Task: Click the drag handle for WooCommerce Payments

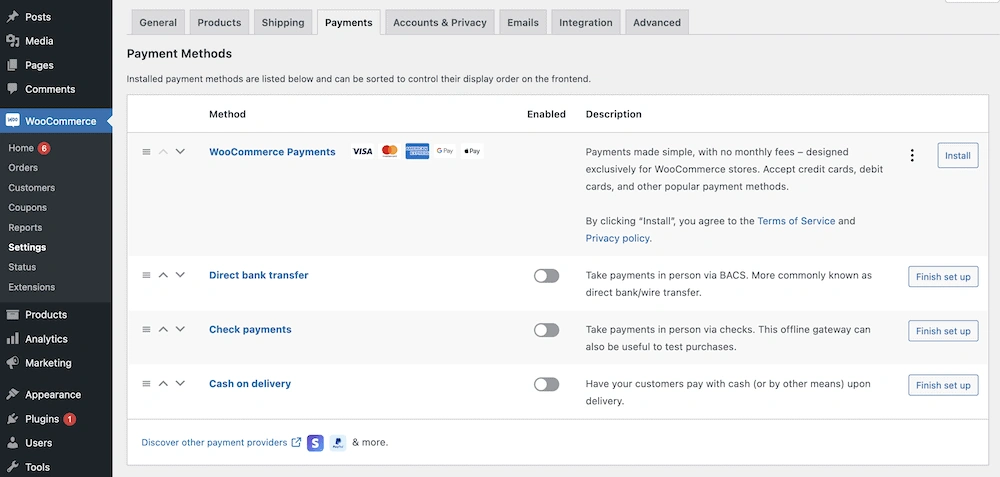Action: point(146,152)
